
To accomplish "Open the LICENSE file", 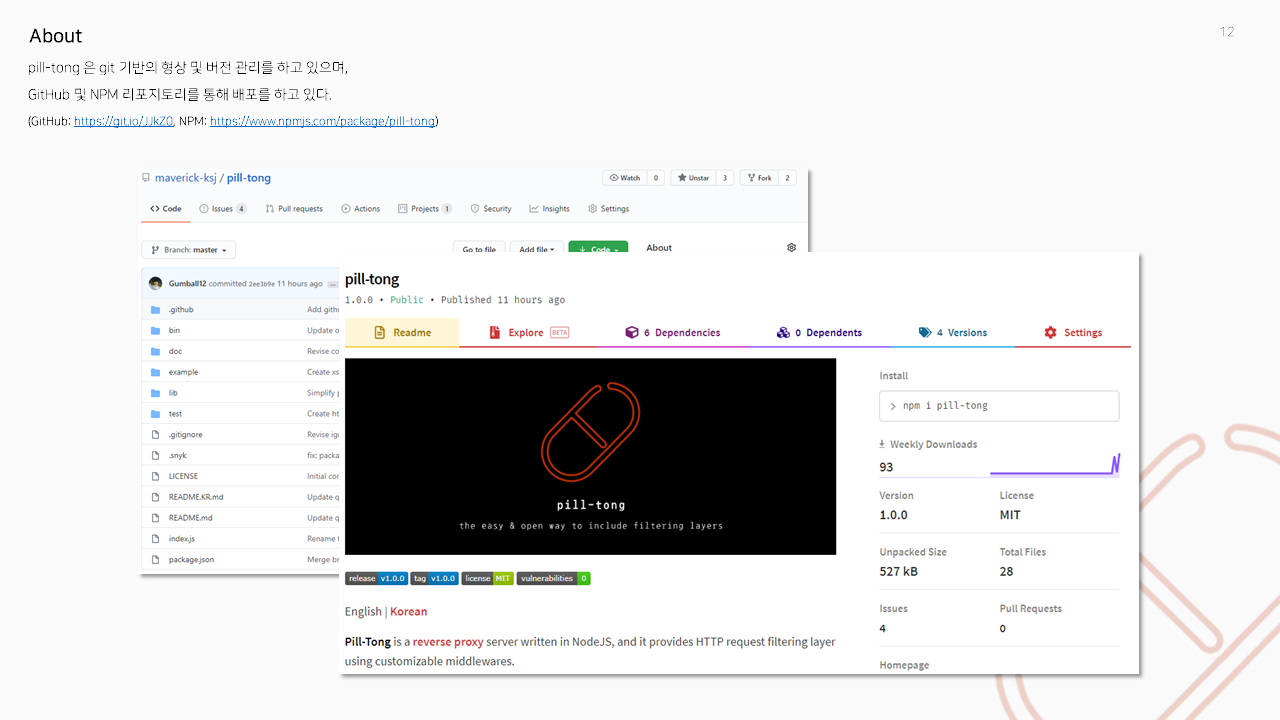I will click(183, 476).
